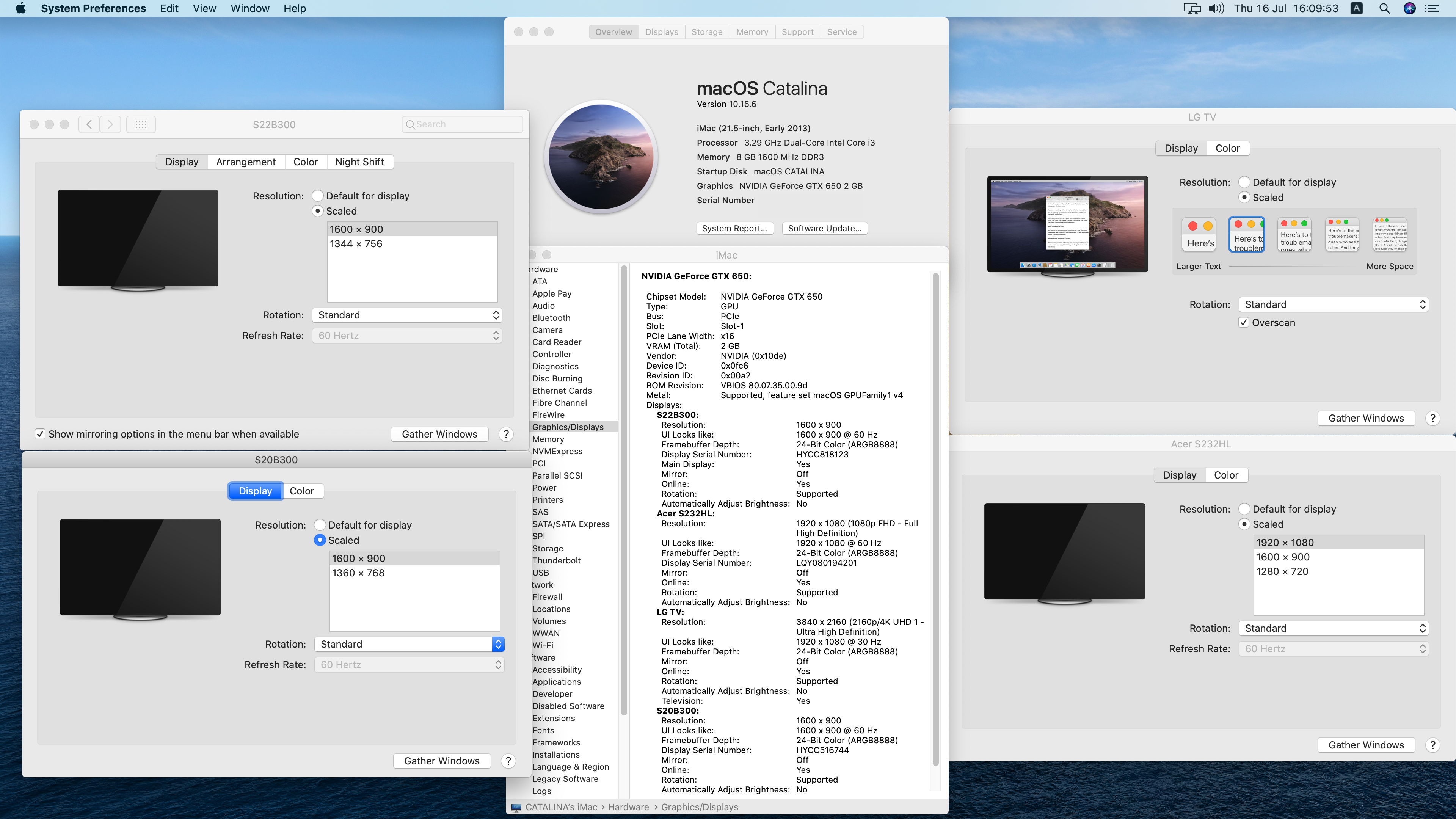Click help button in Acer S232HL window
Image resolution: width=1456 pixels, height=819 pixels.
coord(1432,745)
